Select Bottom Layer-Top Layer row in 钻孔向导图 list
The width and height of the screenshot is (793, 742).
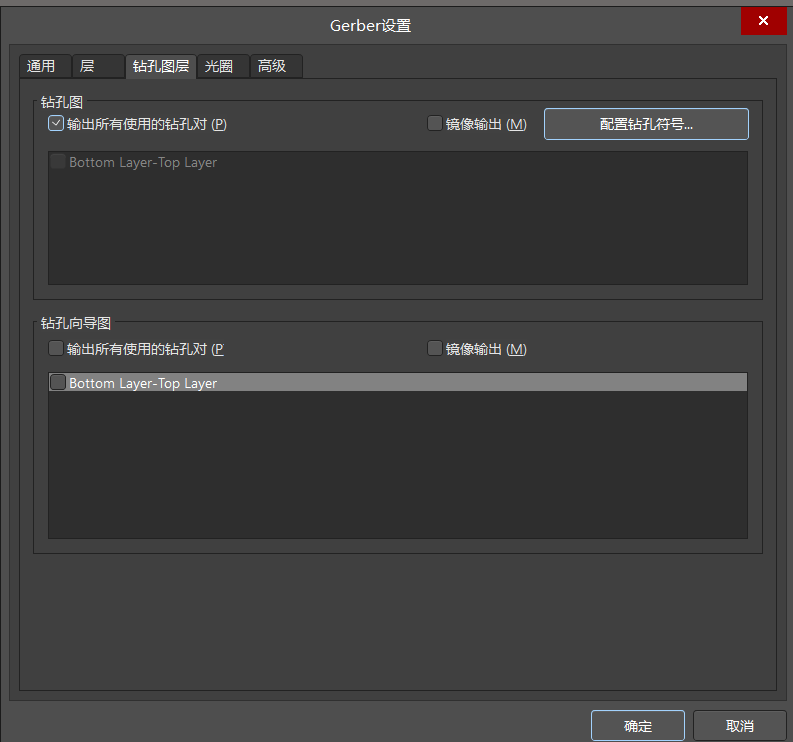coord(398,382)
